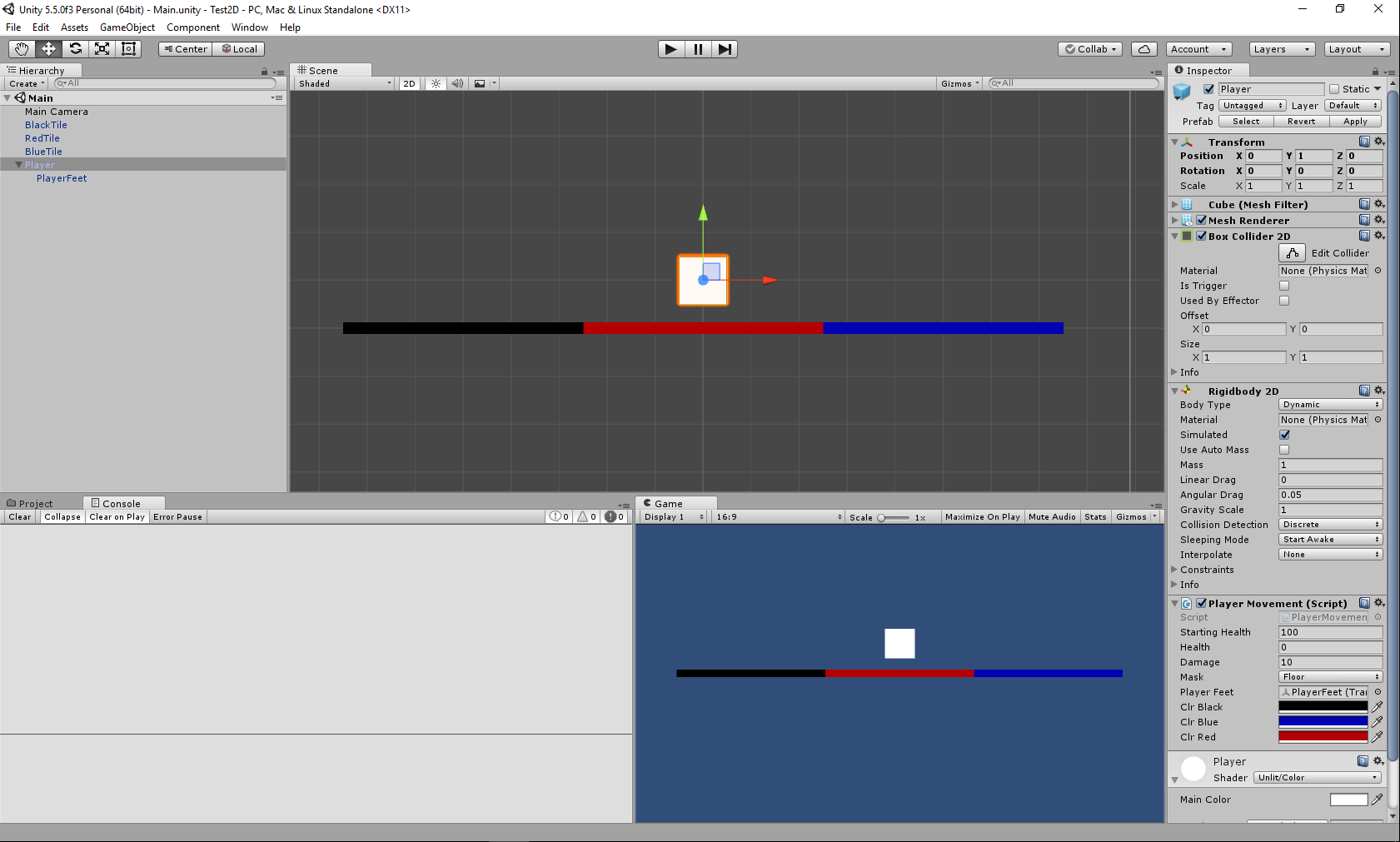
Task: Click the Clr Red color swatch
Action: [x=1323, y=736]
